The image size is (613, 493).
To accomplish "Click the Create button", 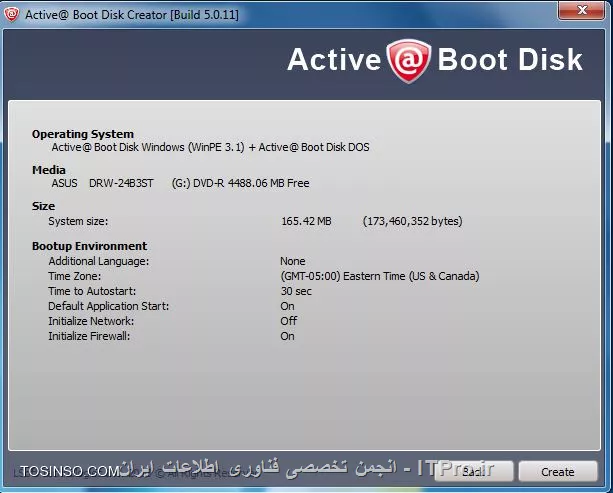I will click(x=558, y=471).
